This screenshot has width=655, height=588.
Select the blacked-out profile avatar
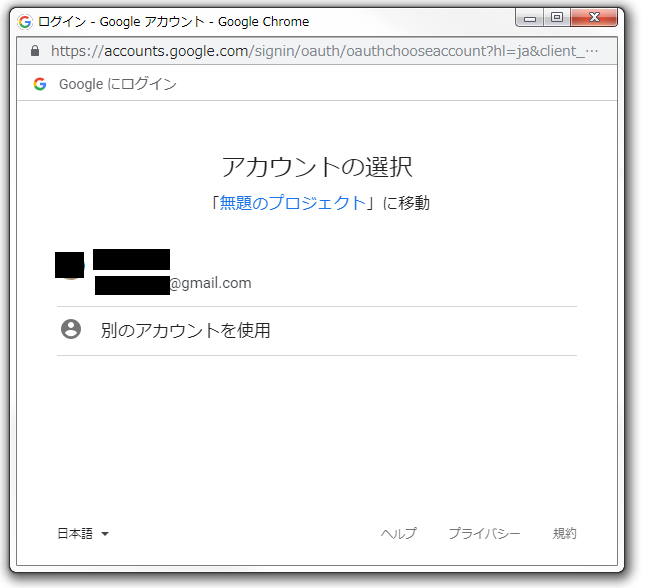[x=70, y=265]
